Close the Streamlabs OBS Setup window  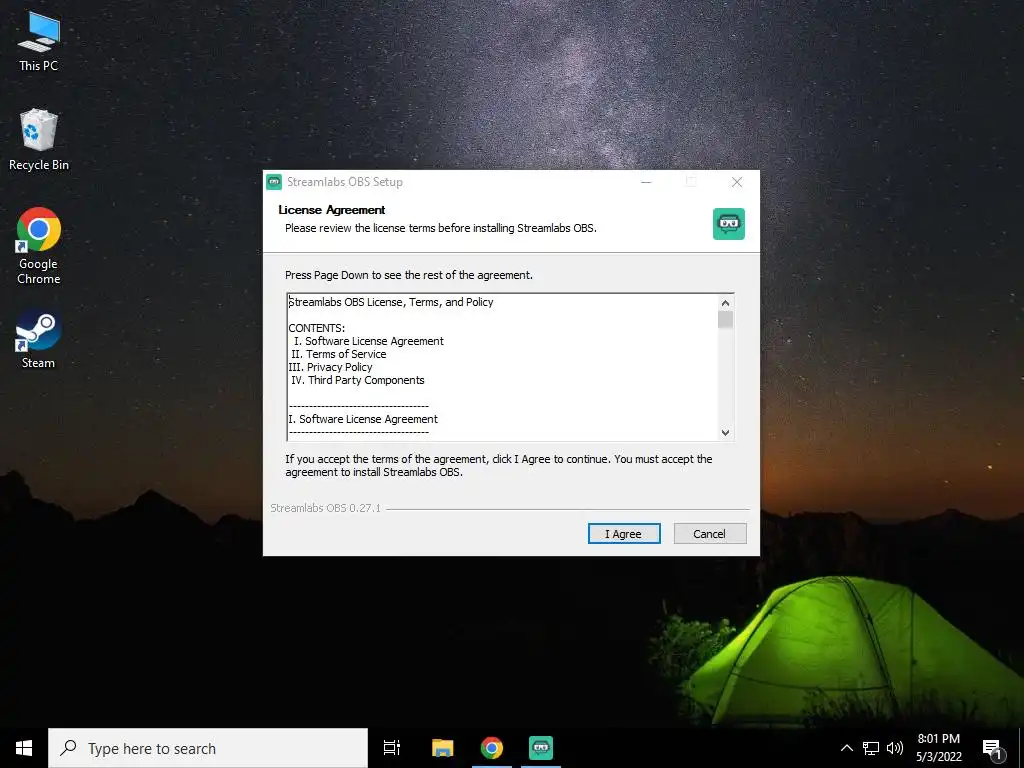737,182
